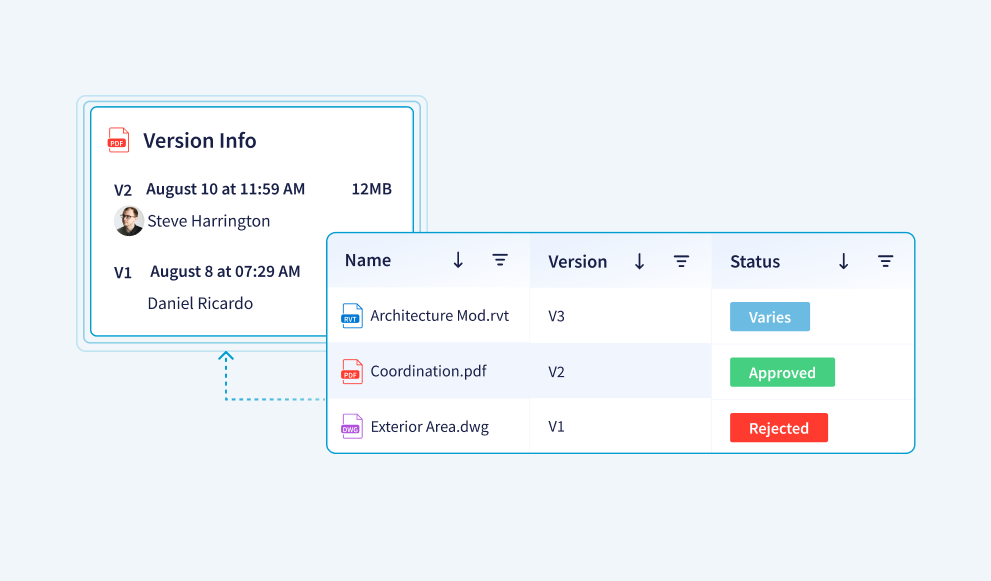This screenshot has width=991, height=581.
Task: Open Exterior Area.dwg file name
Action: point(430,427)
